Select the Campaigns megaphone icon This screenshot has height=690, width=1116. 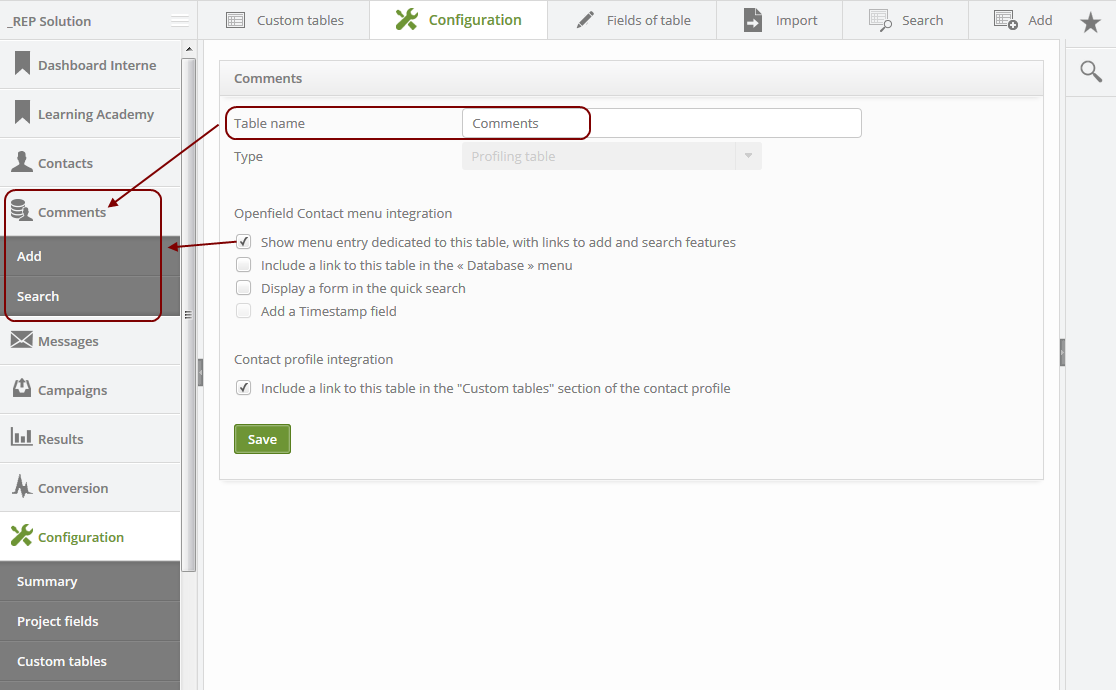coord(21,389)
